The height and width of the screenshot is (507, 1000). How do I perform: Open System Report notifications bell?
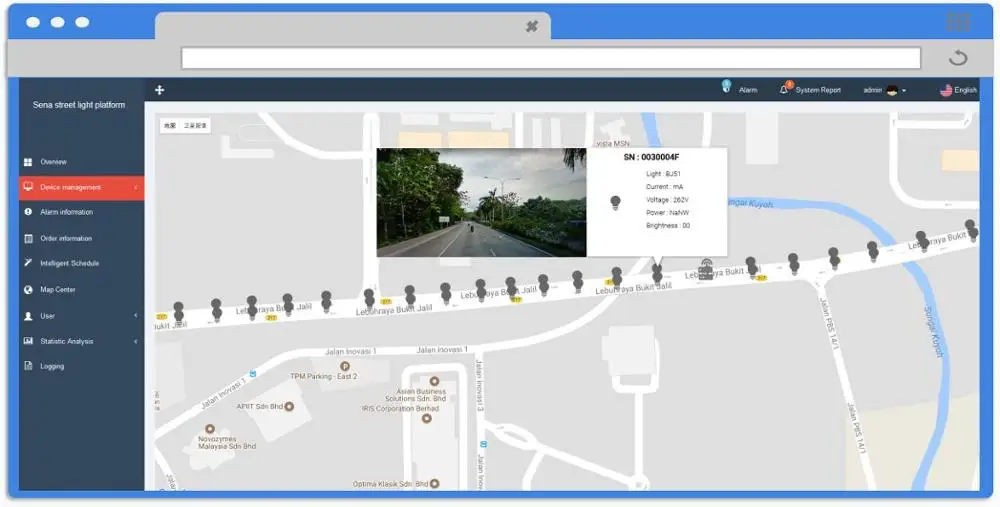click(785, 89)
